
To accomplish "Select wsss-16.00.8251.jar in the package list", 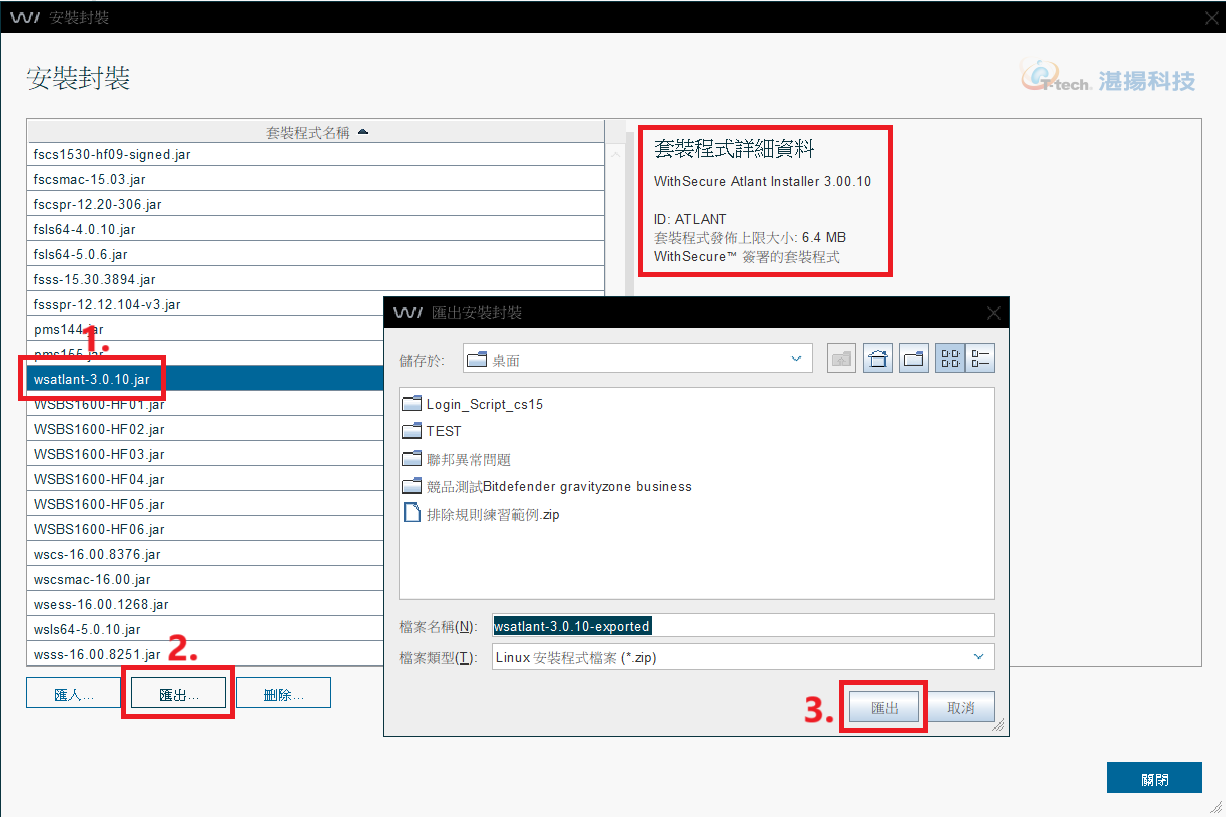I will [206, 655].
